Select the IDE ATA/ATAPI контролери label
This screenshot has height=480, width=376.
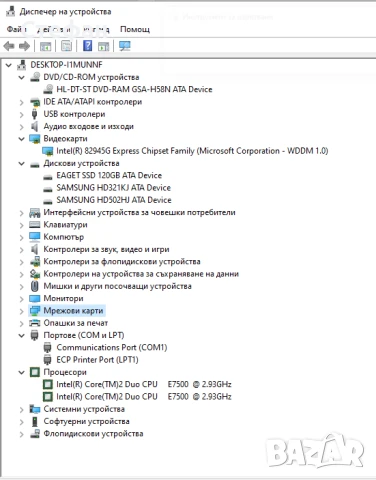(93, 102)
